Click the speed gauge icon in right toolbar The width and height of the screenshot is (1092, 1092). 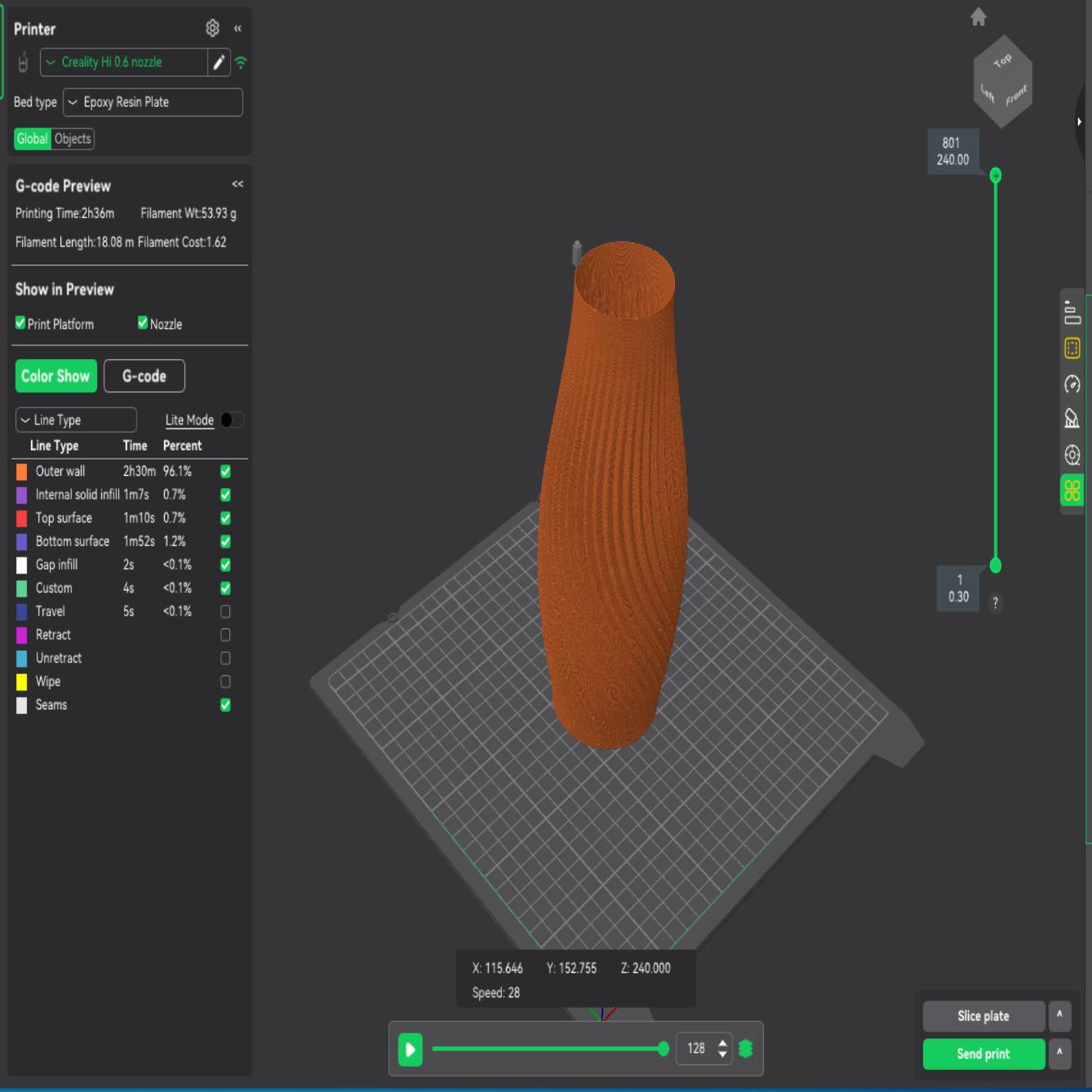[x=1072, y=384]
